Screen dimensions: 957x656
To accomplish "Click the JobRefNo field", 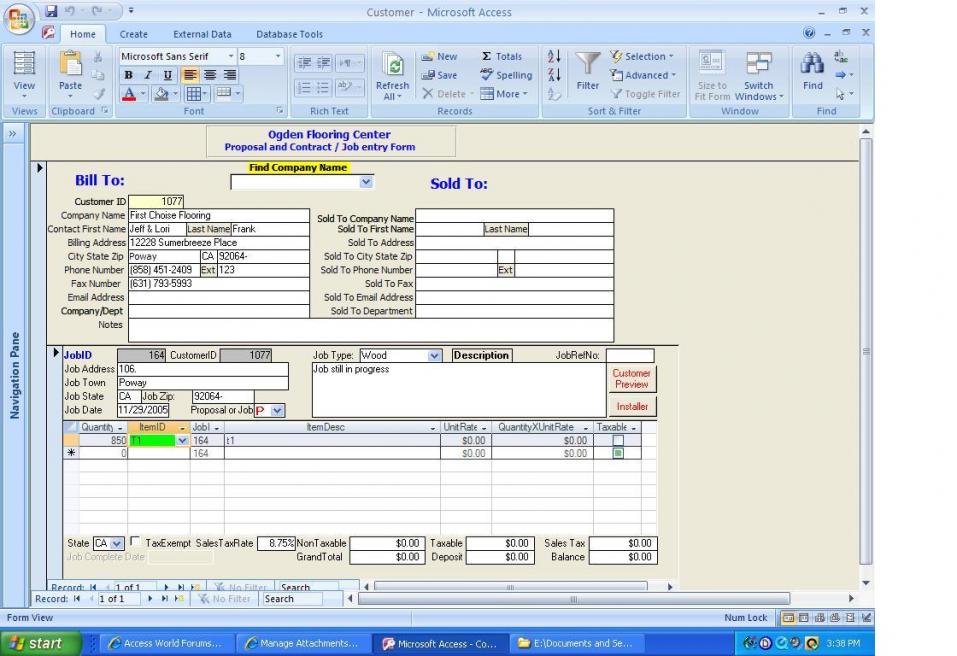I will click(630, 355).
